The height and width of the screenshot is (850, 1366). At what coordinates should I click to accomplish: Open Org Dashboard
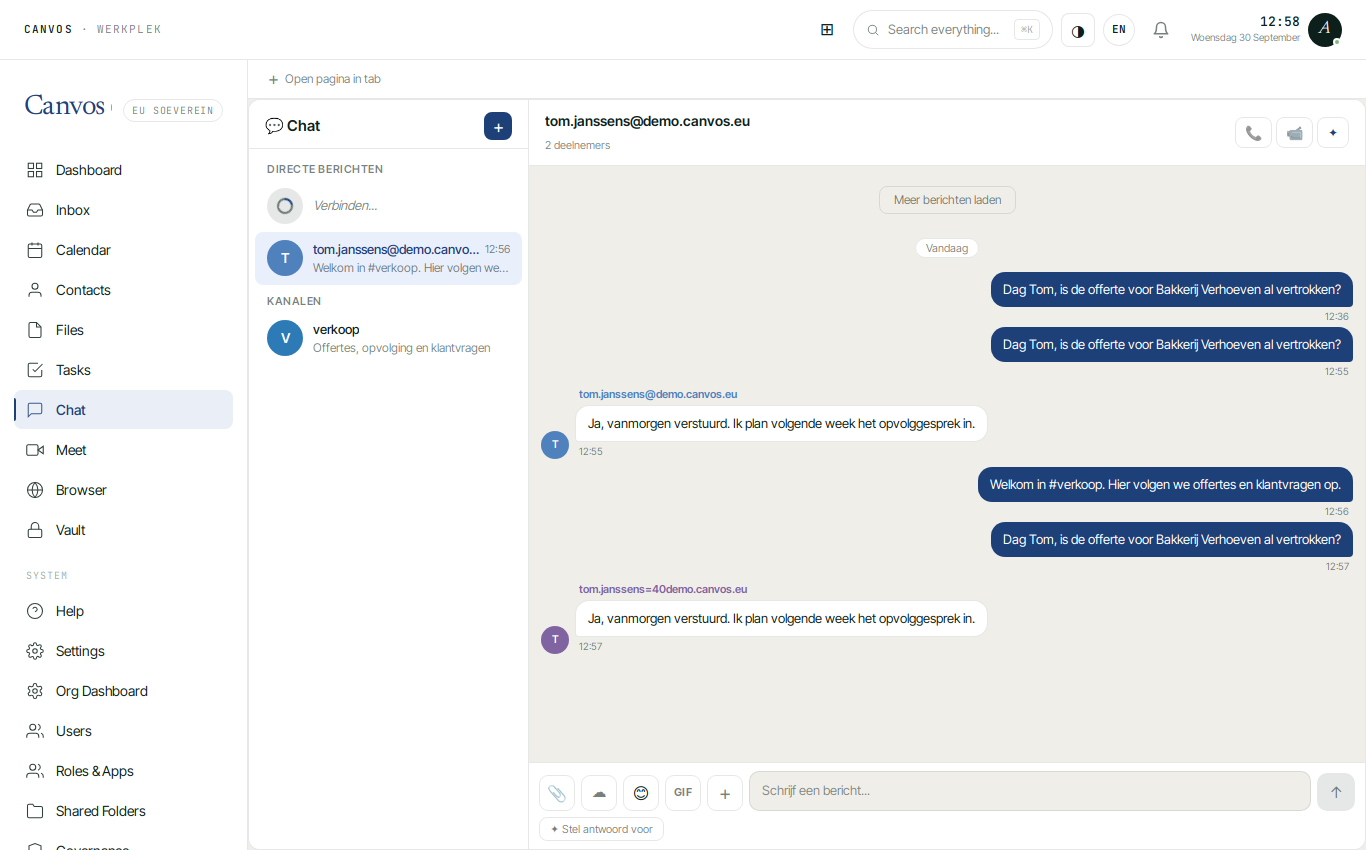(x=123, y=691)
